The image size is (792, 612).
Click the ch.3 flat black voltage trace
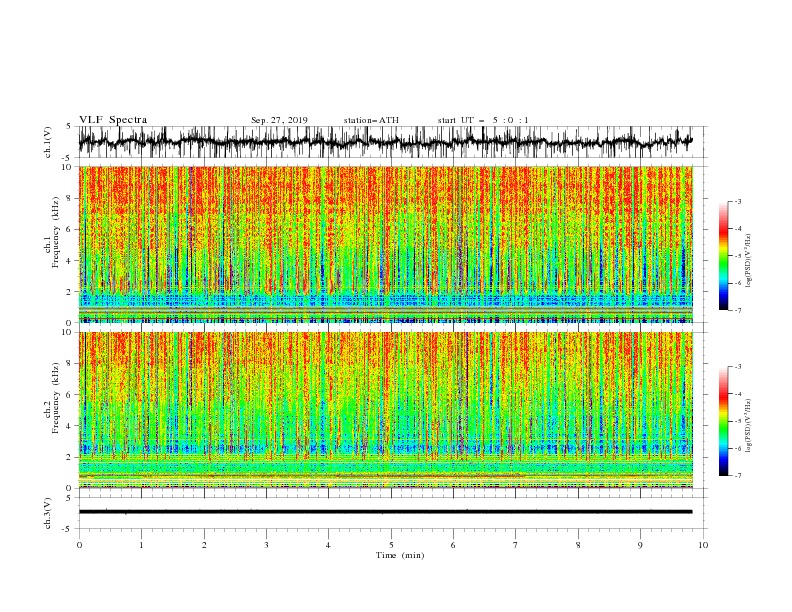pos(386,512)
